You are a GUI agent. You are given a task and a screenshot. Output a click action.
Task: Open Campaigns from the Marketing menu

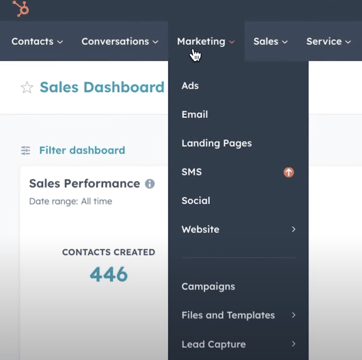coord(208,287)
